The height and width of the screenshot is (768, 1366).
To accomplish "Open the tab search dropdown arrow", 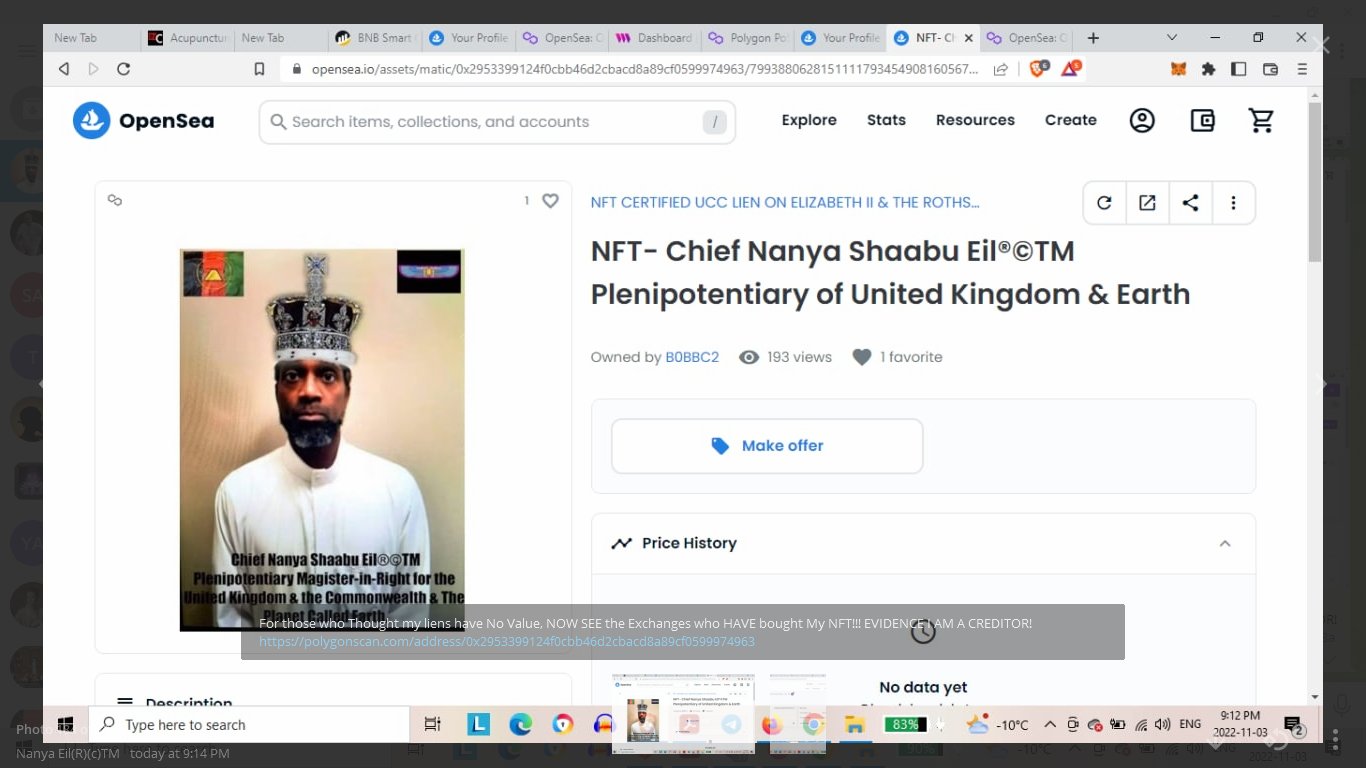I will [x=1172, y=38].
